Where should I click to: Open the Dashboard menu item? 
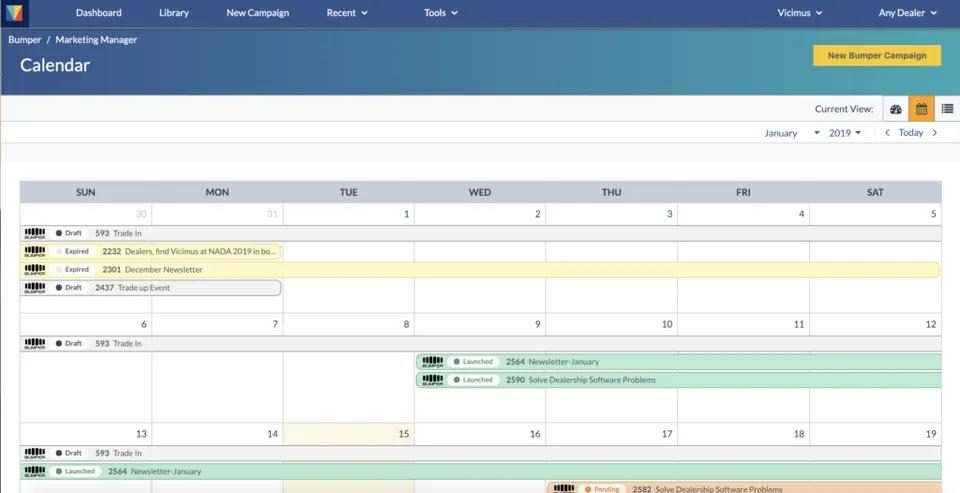[99, 13]
